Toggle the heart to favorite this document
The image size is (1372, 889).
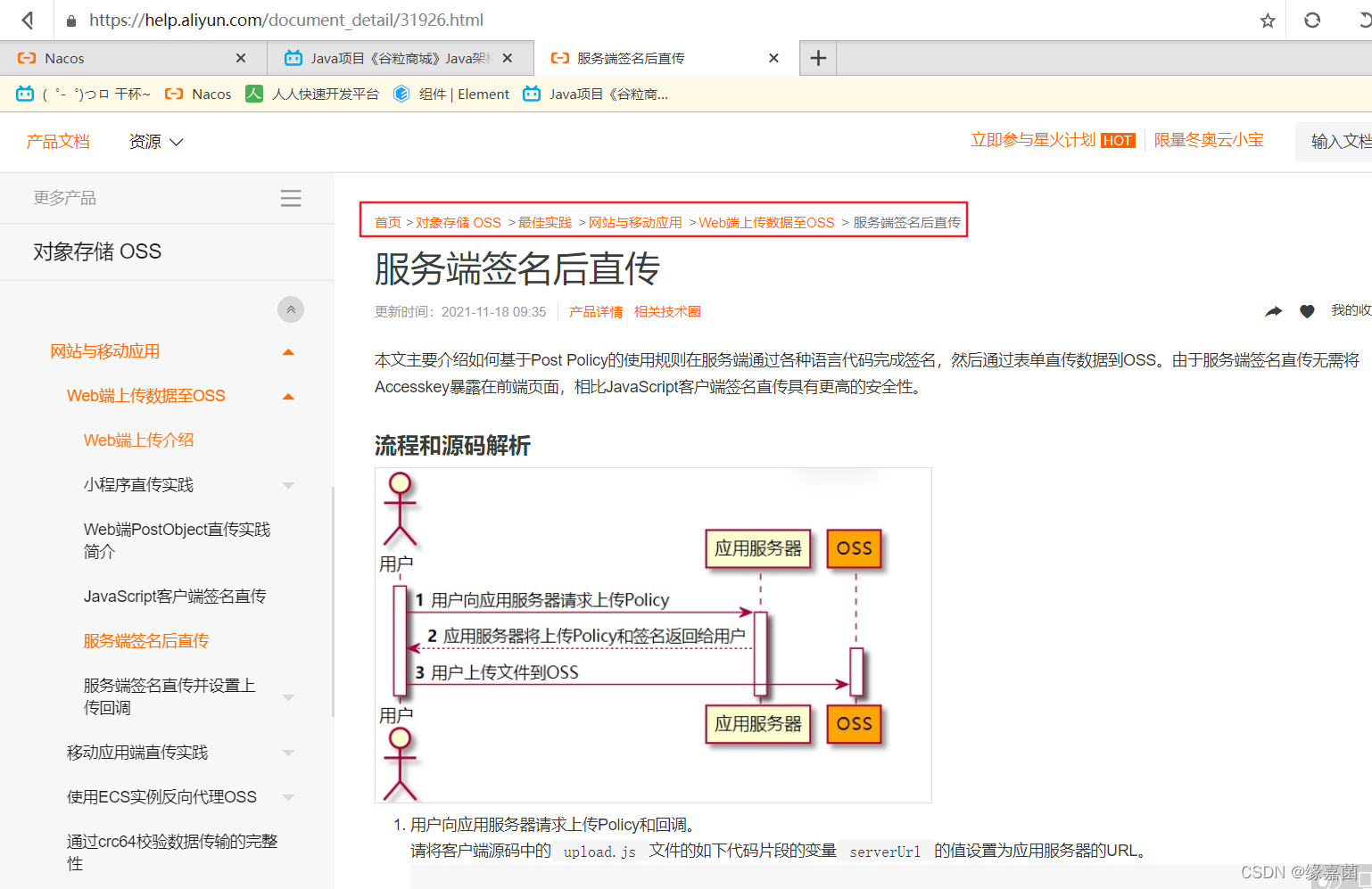[1307, 311]
